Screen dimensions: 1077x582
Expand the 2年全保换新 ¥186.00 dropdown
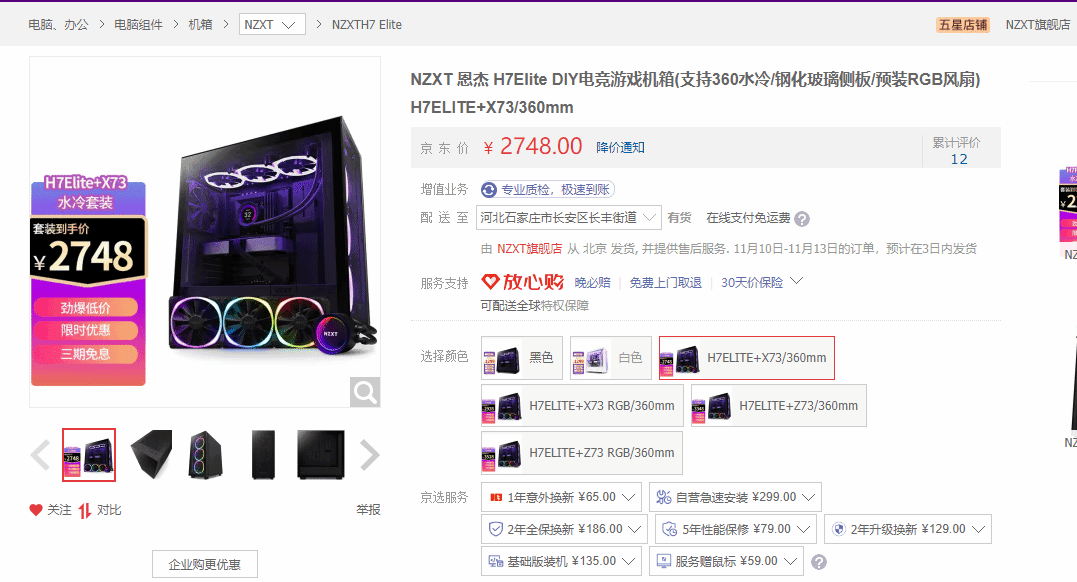(x=634, y=530)
